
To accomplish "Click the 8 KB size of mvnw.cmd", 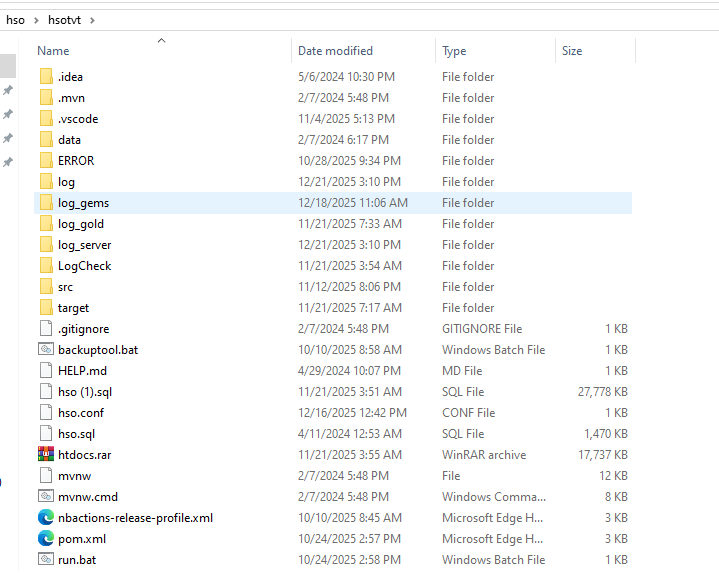I will click(616, 497).
